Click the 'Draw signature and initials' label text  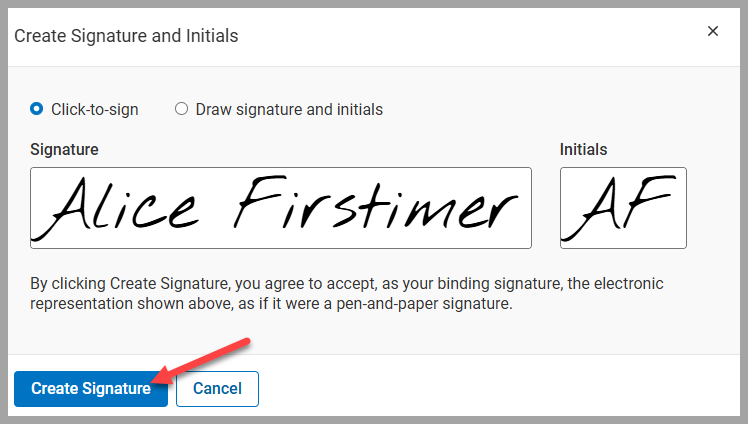click(x=289, y=109)
